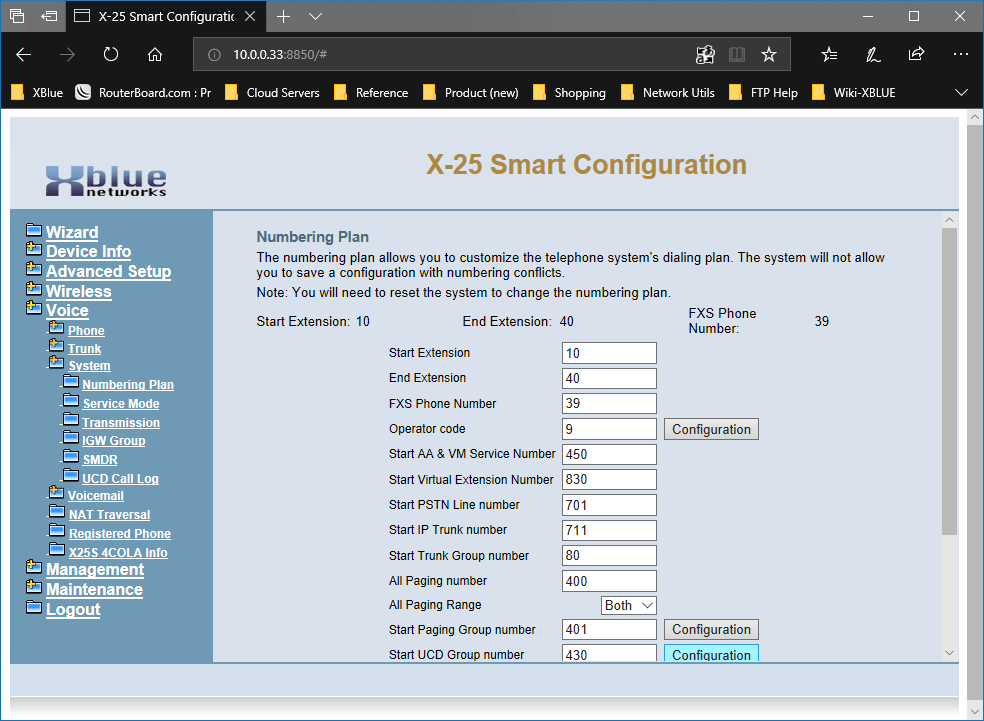The image size is (984, 721).
Task: Click the browser Refresh icon
Action: [x=111, y=55]
